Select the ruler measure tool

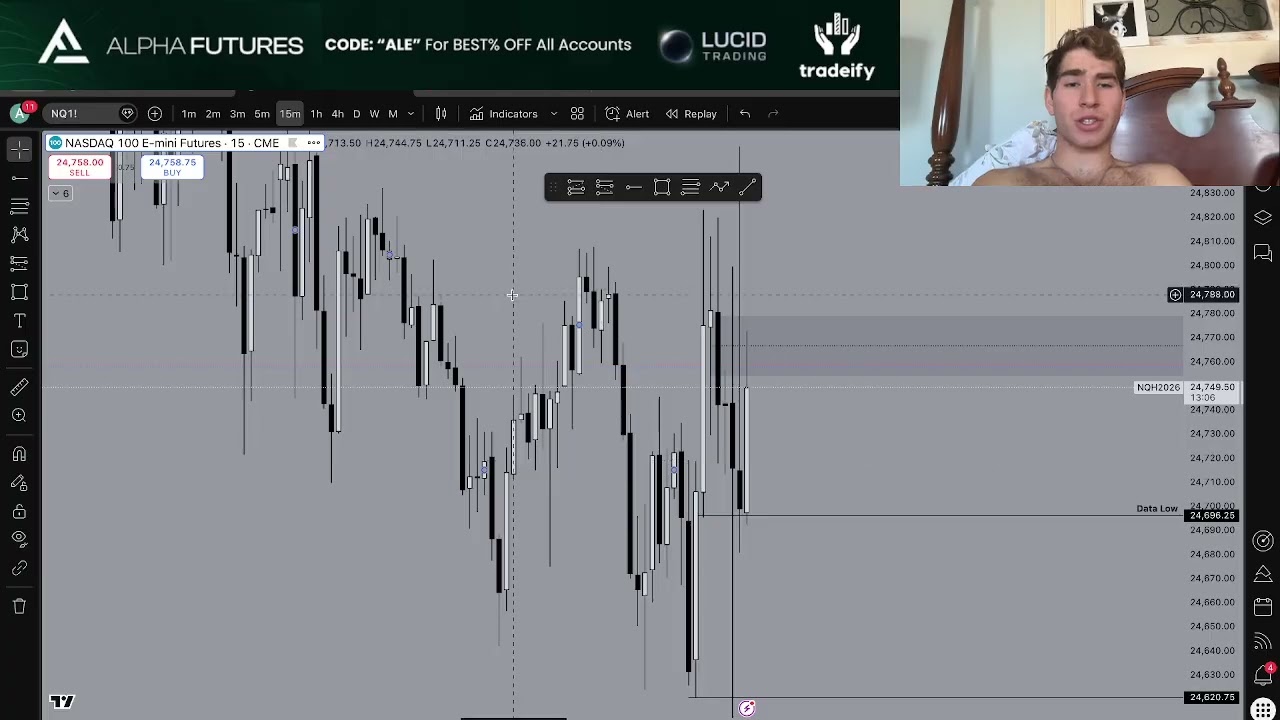click(x=19, y=387)
